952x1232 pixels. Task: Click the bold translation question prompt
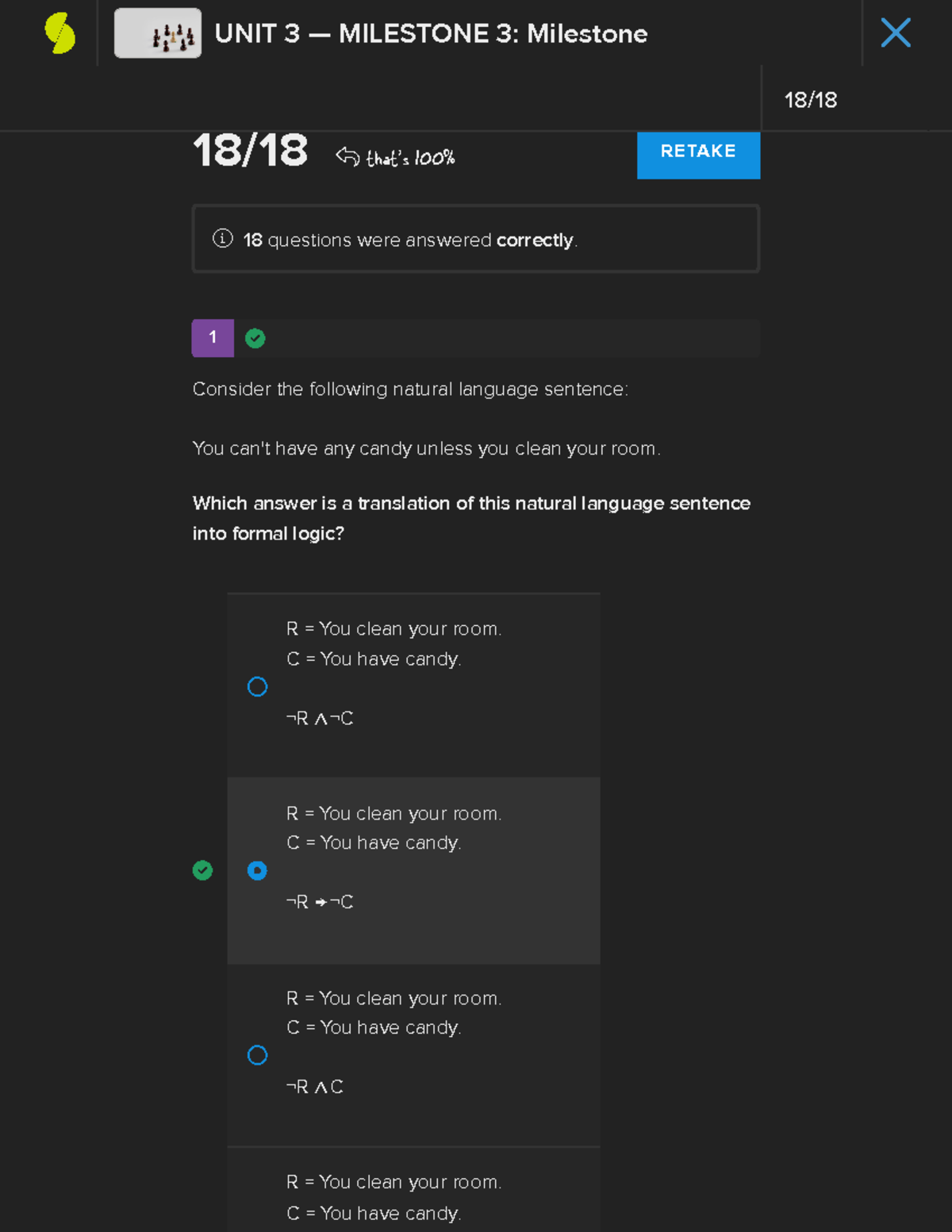[x=470, y=518]
